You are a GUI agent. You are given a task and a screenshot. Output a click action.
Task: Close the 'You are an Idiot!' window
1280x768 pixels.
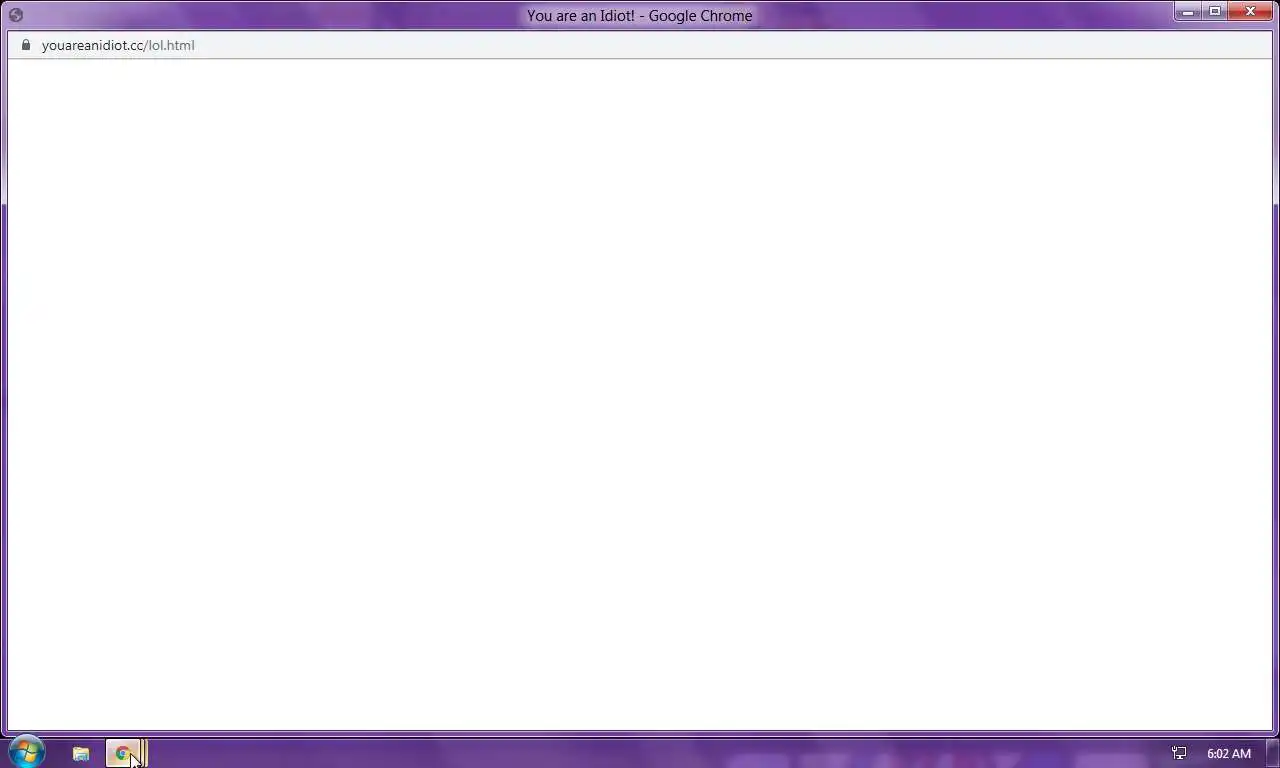[x=1251, y=12]
